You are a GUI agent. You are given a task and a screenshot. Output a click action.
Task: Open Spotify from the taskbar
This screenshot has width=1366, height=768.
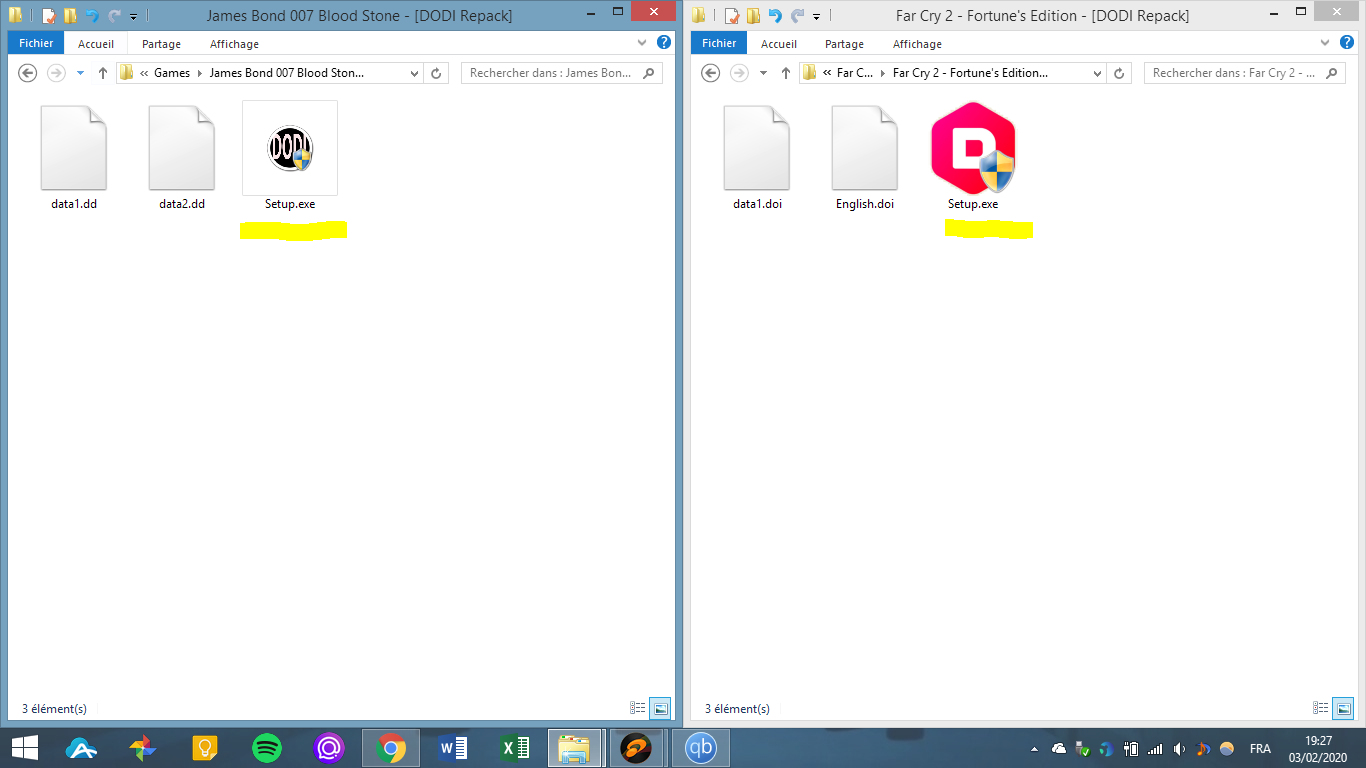point(266,748)
